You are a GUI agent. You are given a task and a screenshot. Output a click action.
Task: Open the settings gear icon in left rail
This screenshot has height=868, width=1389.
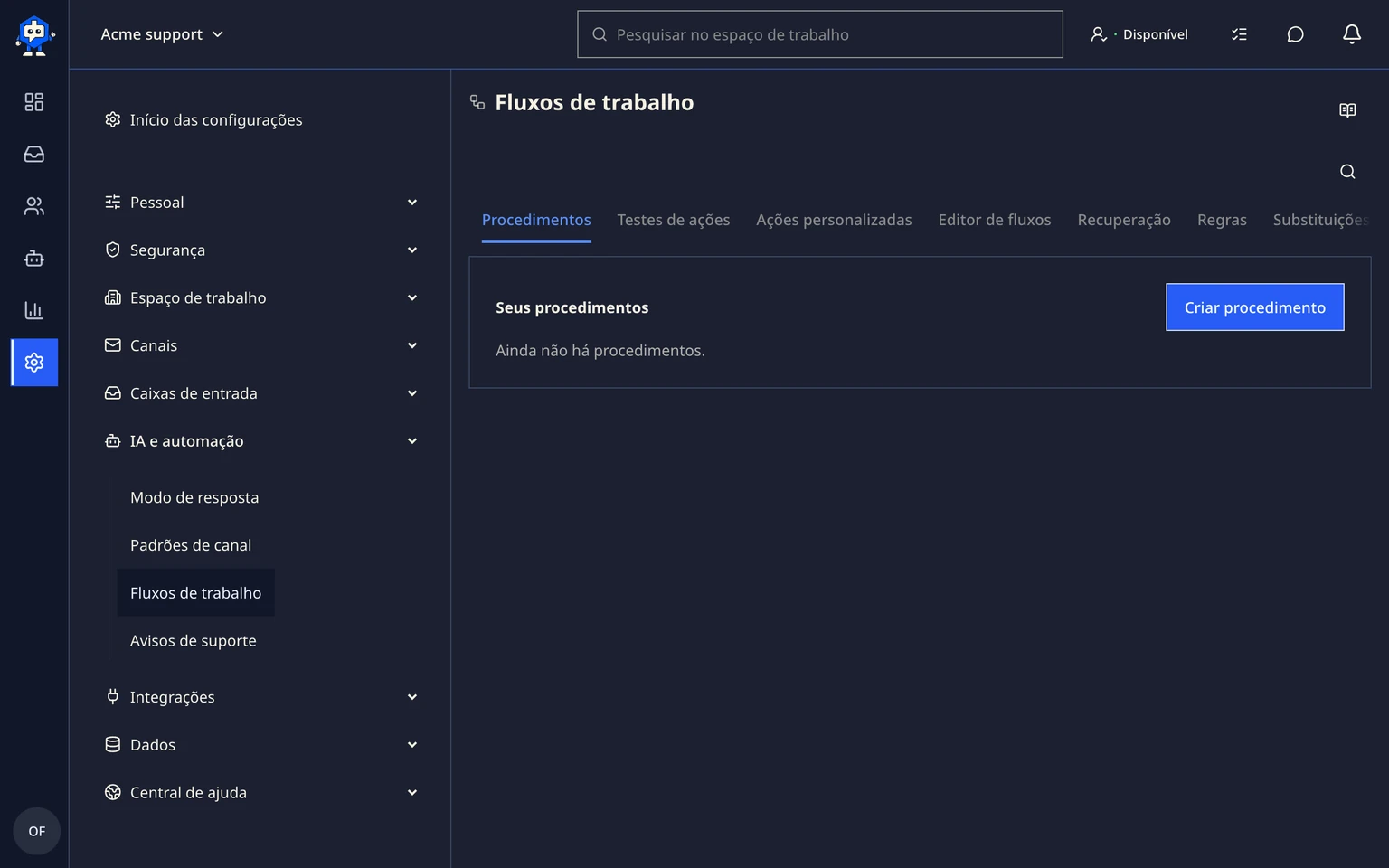pyautogui.click(x=34, y=363)
